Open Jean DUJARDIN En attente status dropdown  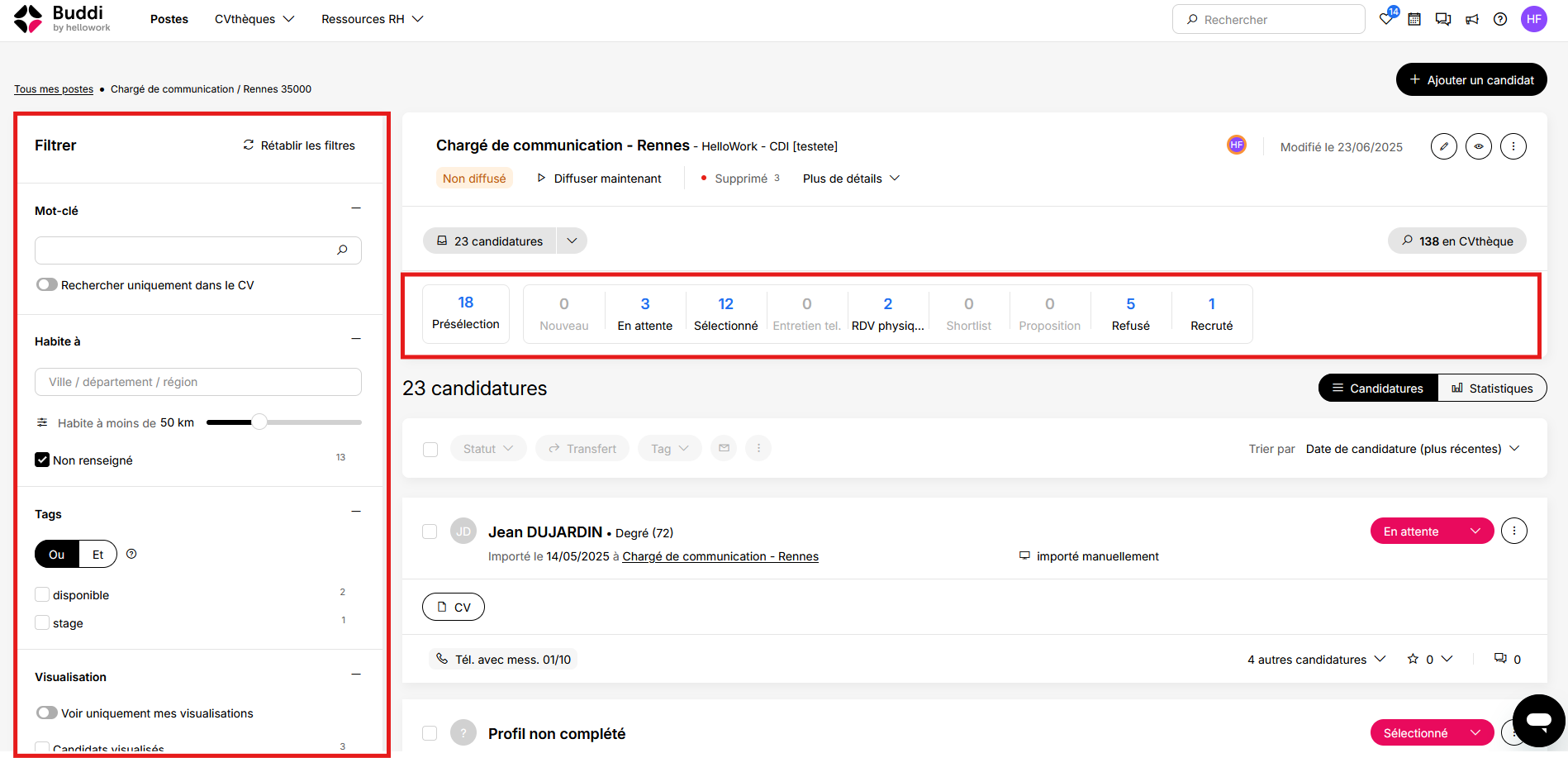(1432, 531)
